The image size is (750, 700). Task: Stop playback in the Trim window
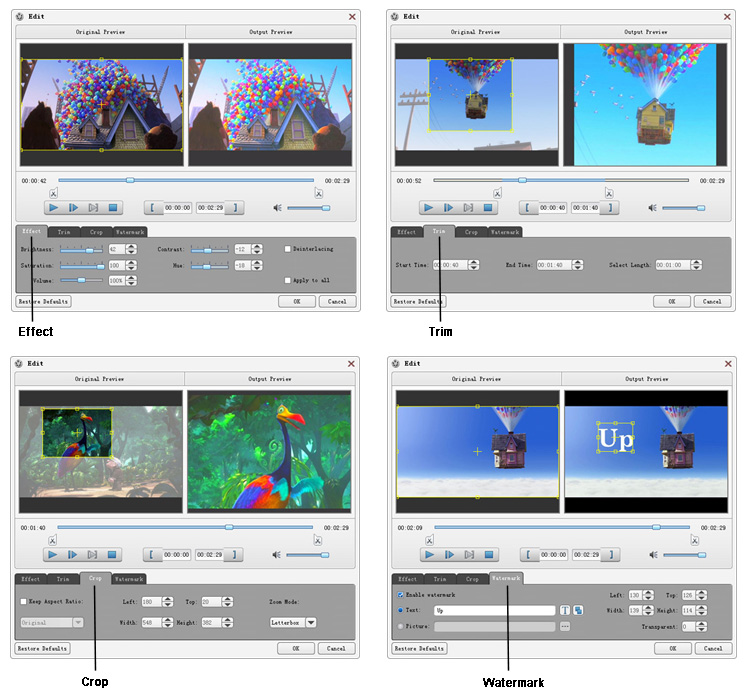click(x=488, y=208)
